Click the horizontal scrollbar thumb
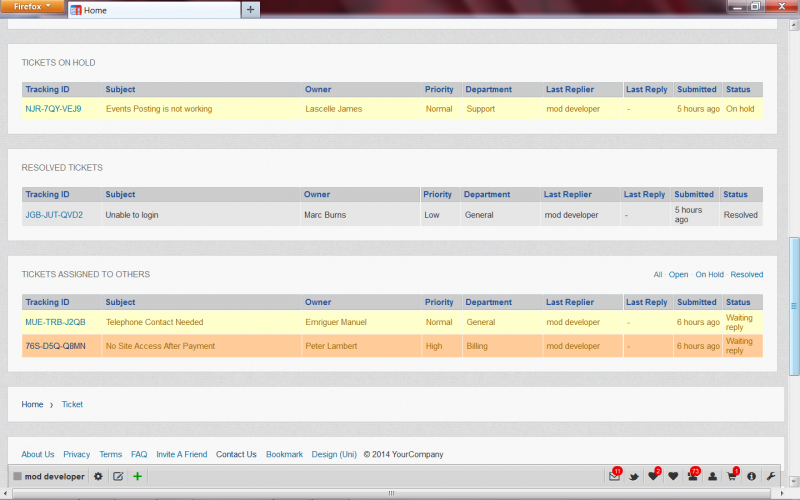The width and height of the screenshot is (800, 500). click(x=391, y=493)
